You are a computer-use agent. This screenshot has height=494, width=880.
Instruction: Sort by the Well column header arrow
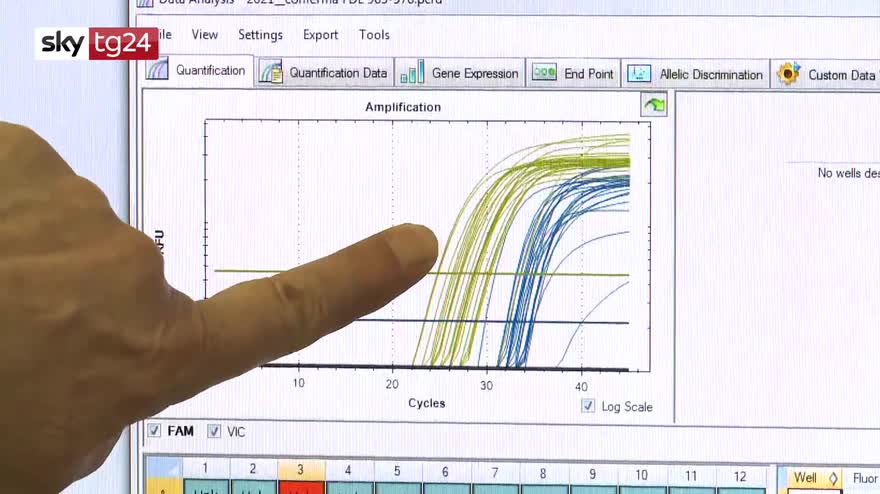(833, 478)
